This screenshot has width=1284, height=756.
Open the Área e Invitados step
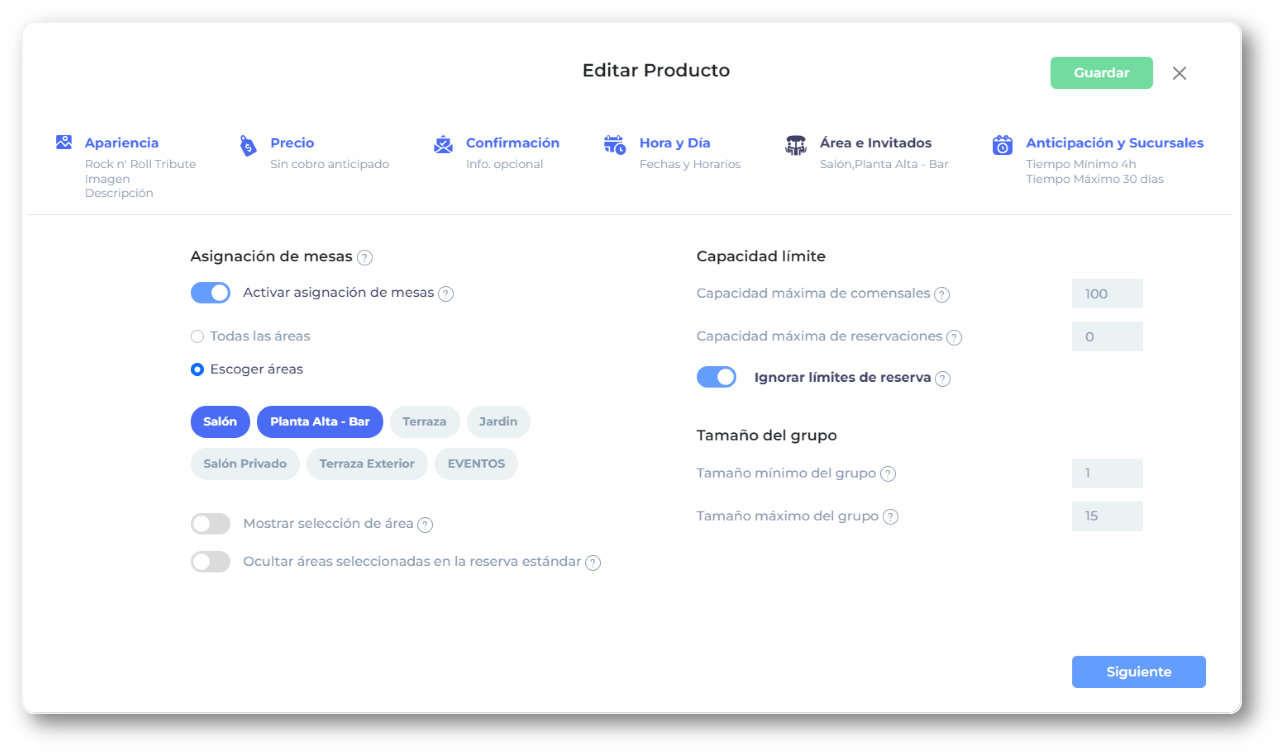(x=876, y=143)
